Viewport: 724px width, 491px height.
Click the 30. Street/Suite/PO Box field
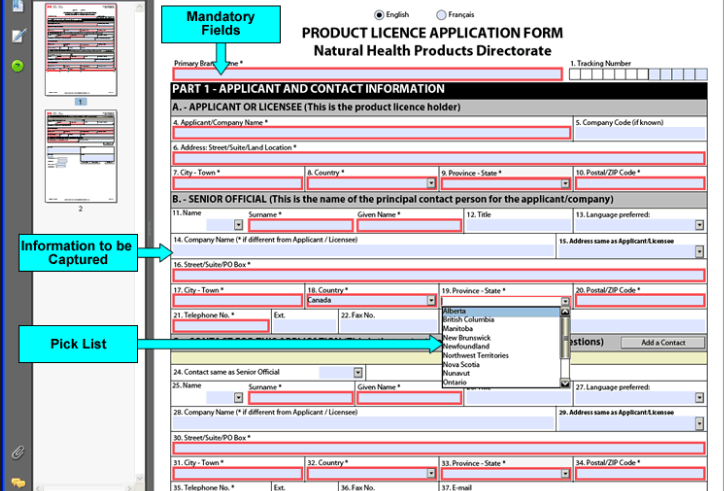439,448
